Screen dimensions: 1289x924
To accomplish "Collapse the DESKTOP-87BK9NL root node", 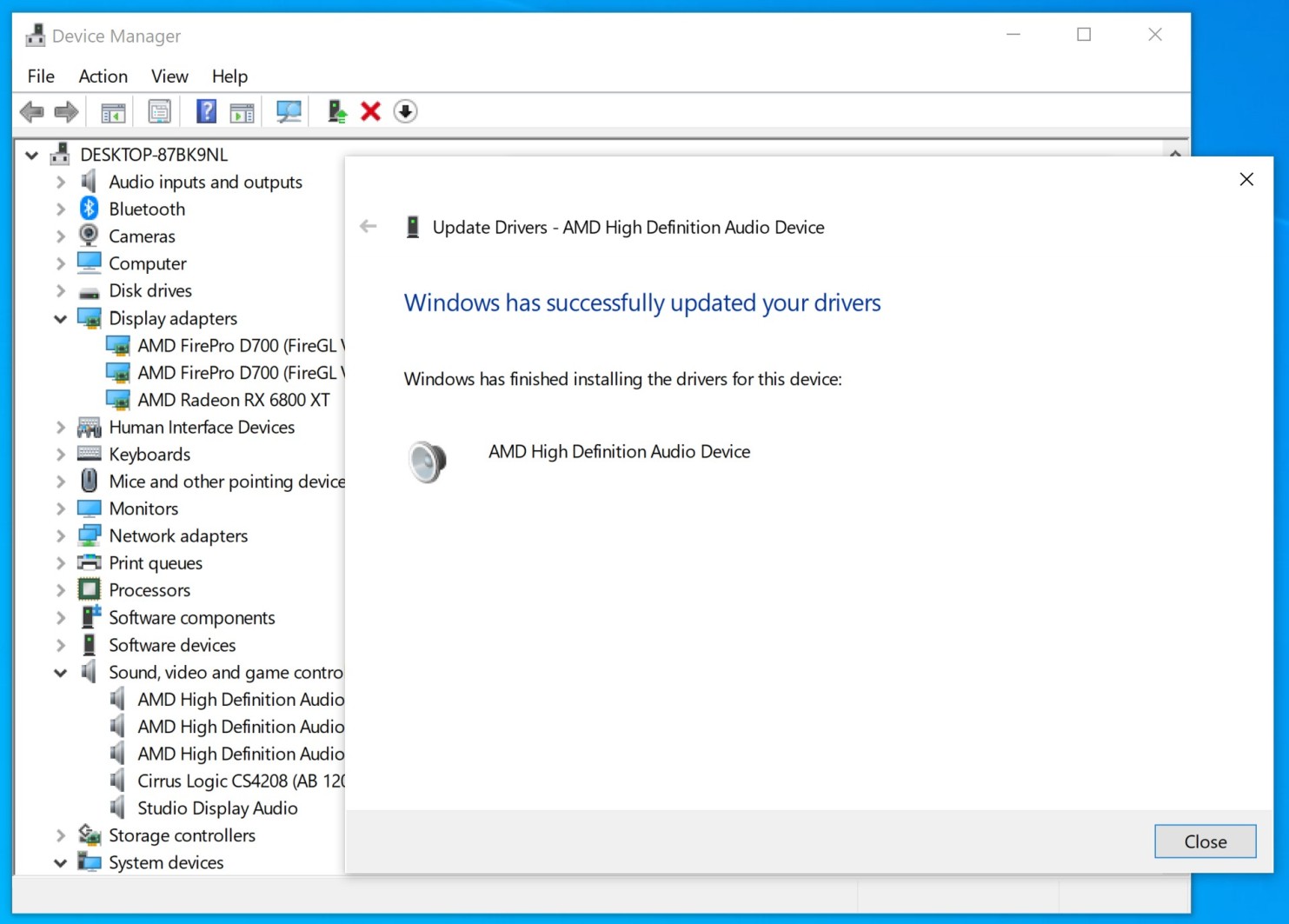I will pos(31,155).
